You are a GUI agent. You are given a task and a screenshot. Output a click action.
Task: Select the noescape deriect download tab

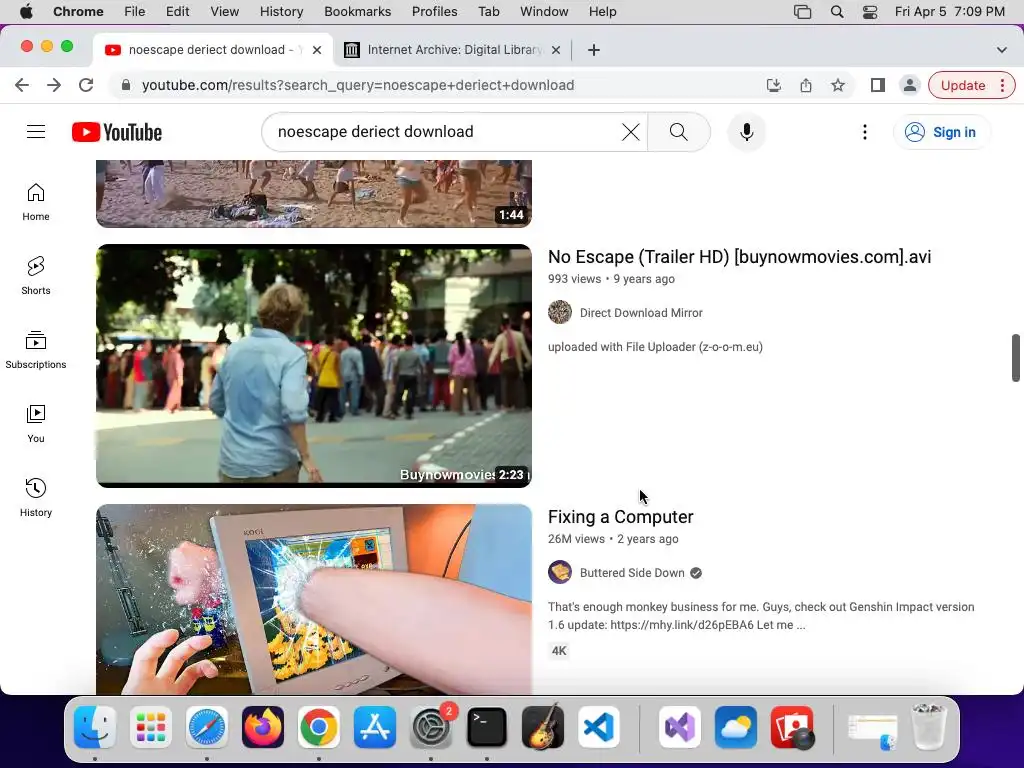point(211,50)
